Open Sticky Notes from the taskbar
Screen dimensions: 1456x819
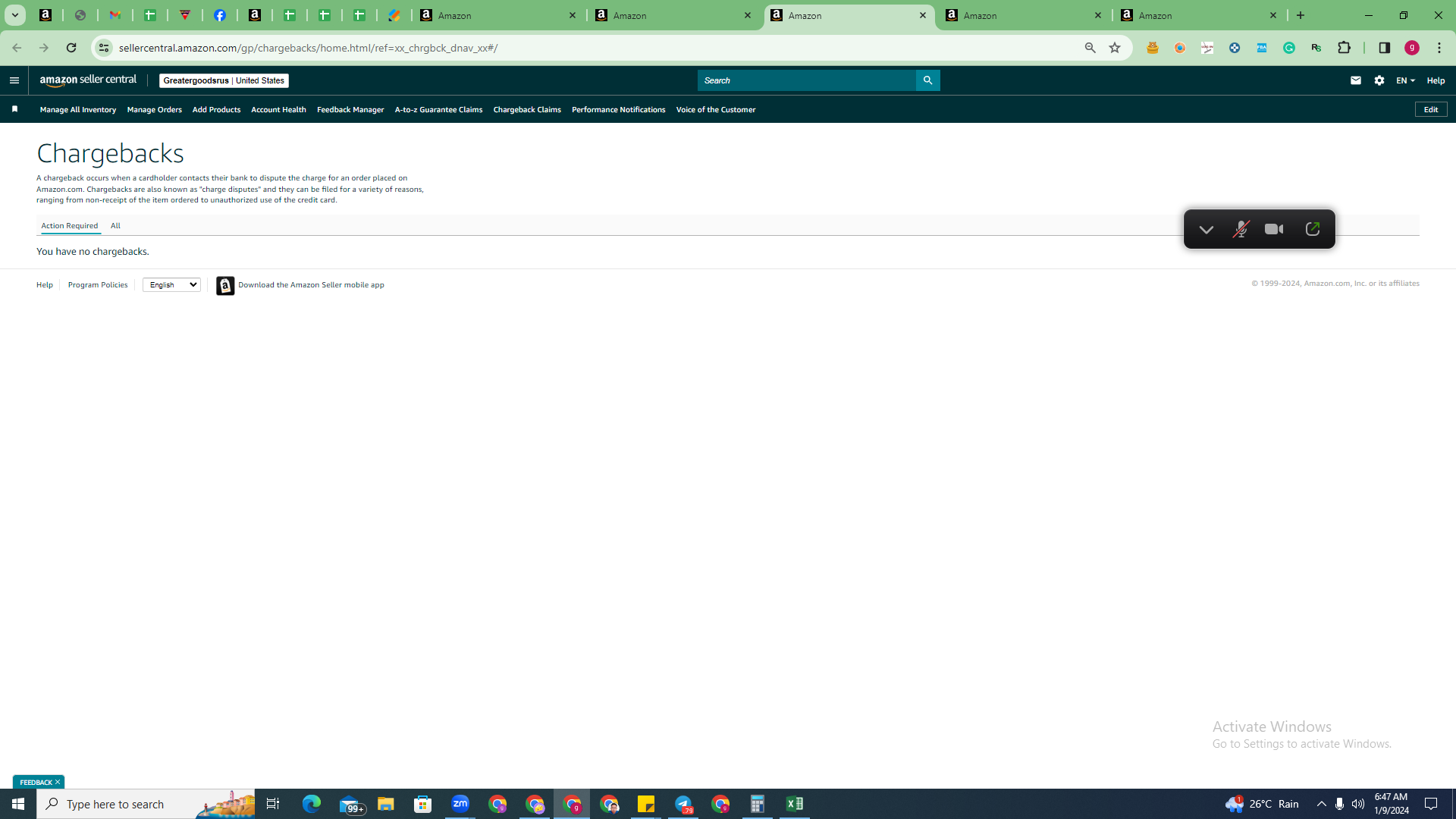tap(646, 804)
